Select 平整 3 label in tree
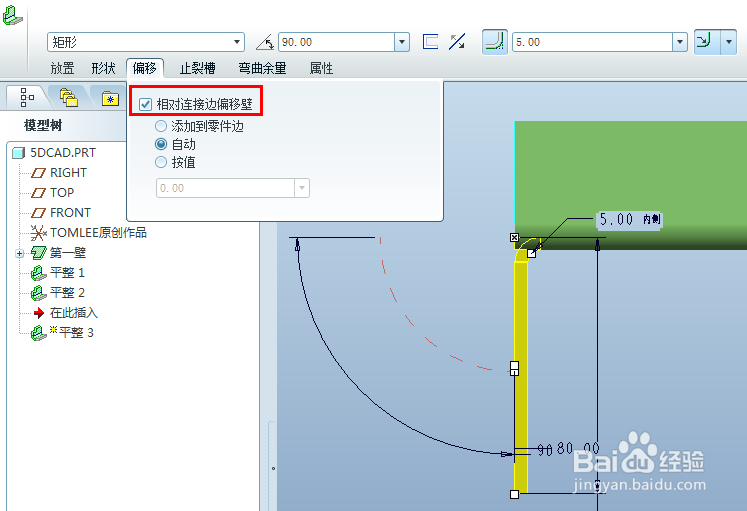The height and width of the screenshot is (511, 747). [x=76, y=333]
